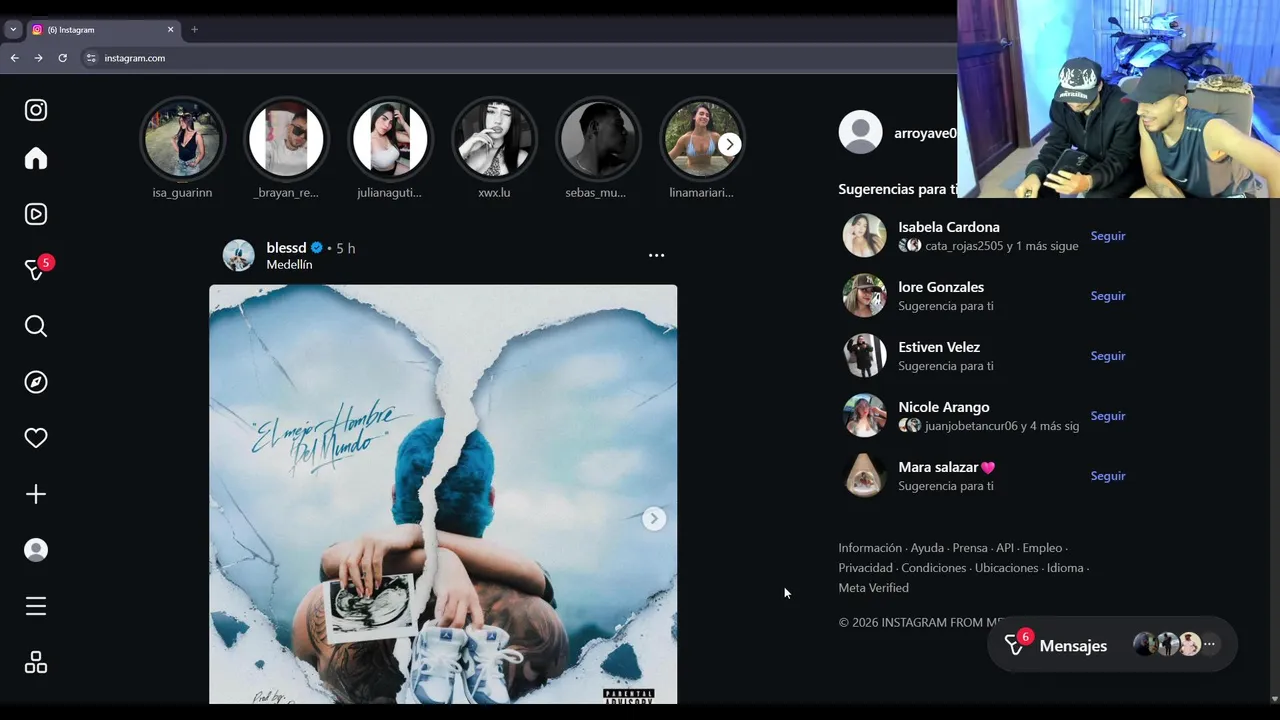Open Mara salazar profile

(946, 467)
